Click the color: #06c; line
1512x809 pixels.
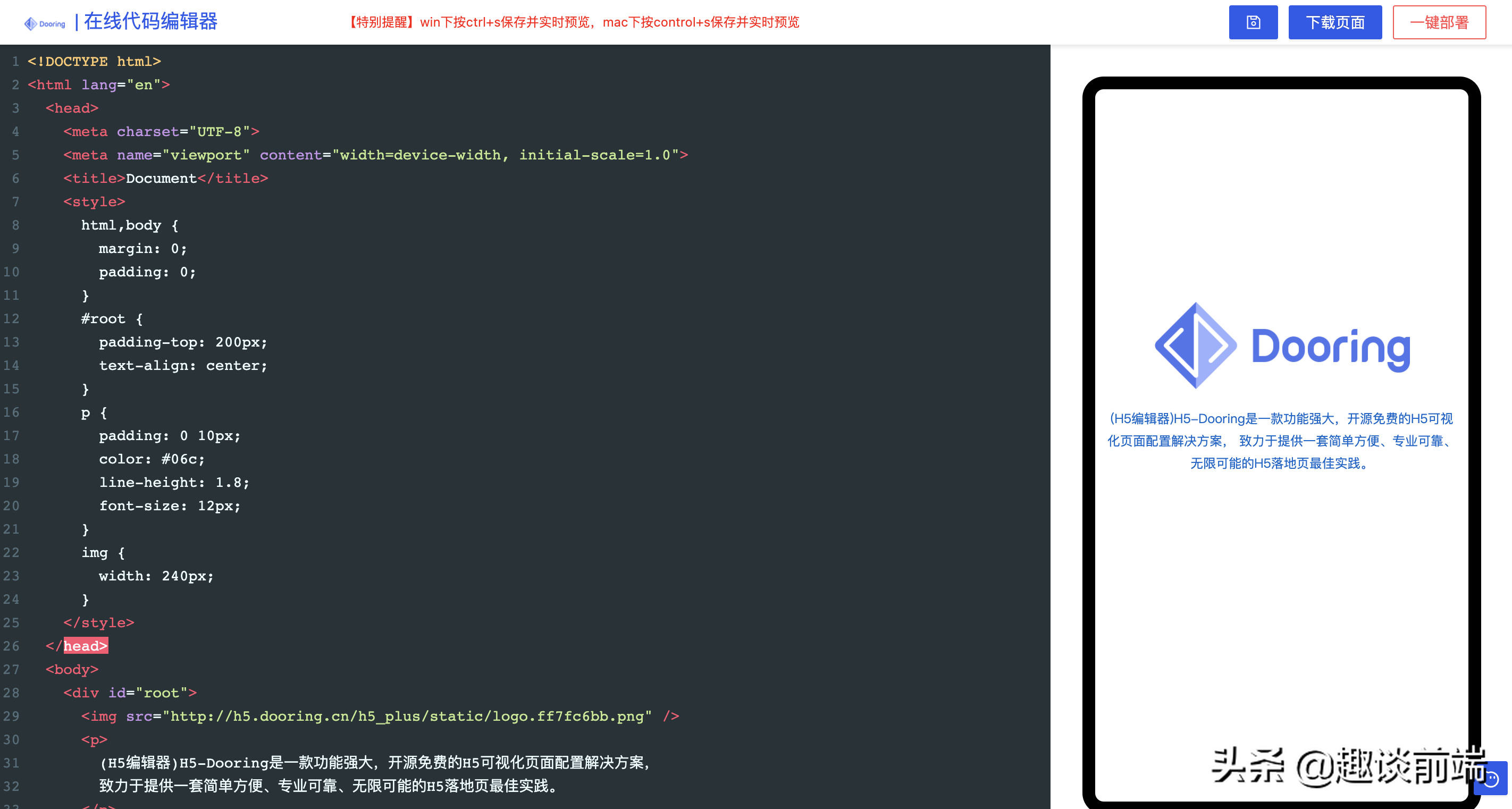[152, 459]
